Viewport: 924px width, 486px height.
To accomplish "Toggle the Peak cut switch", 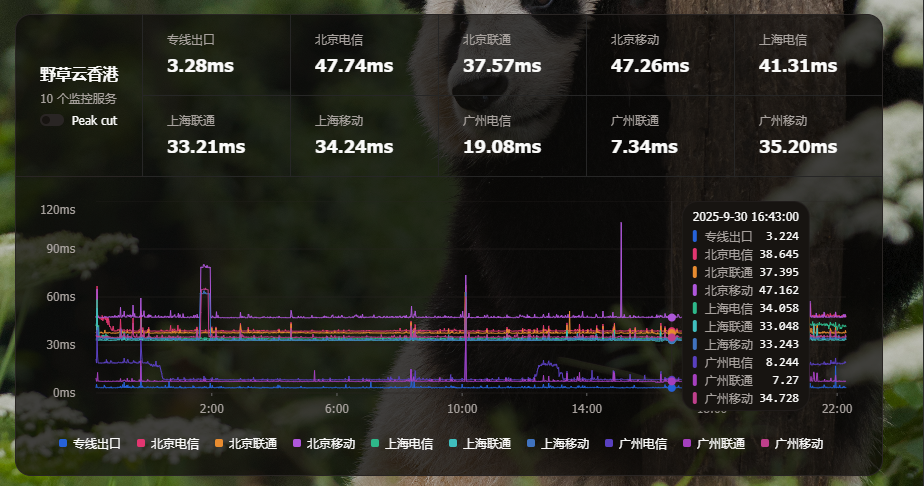I will [x=52, y=120].
